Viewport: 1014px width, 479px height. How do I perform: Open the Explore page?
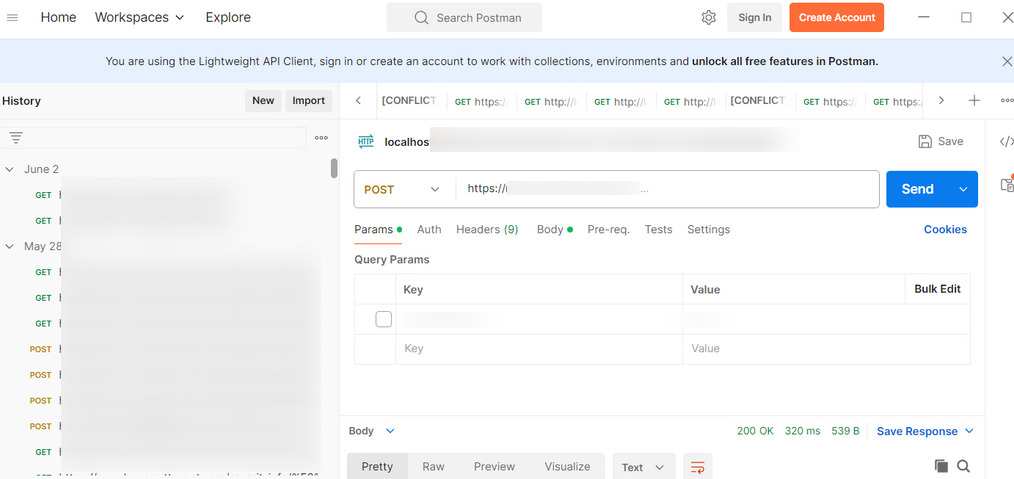point(228,17)
